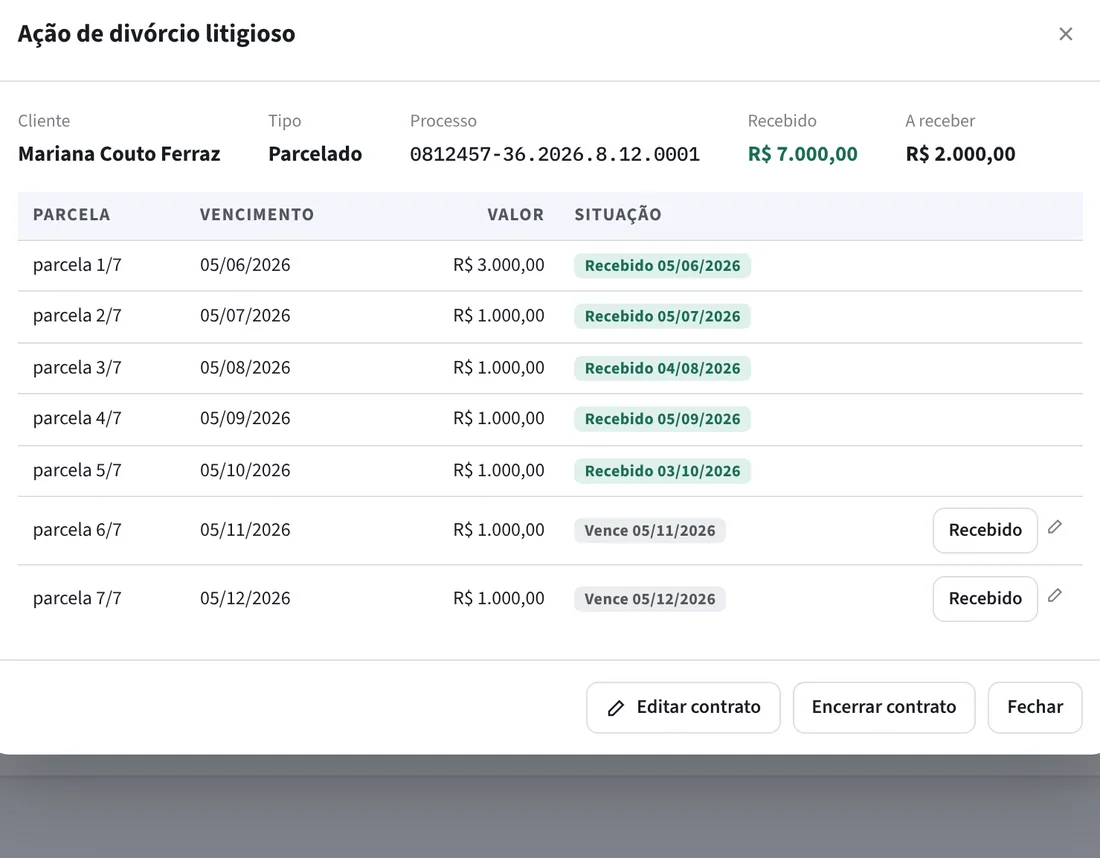Edit parcela 6/7 with pencil icon
1100x858 pixels.
coord(1054,528)
